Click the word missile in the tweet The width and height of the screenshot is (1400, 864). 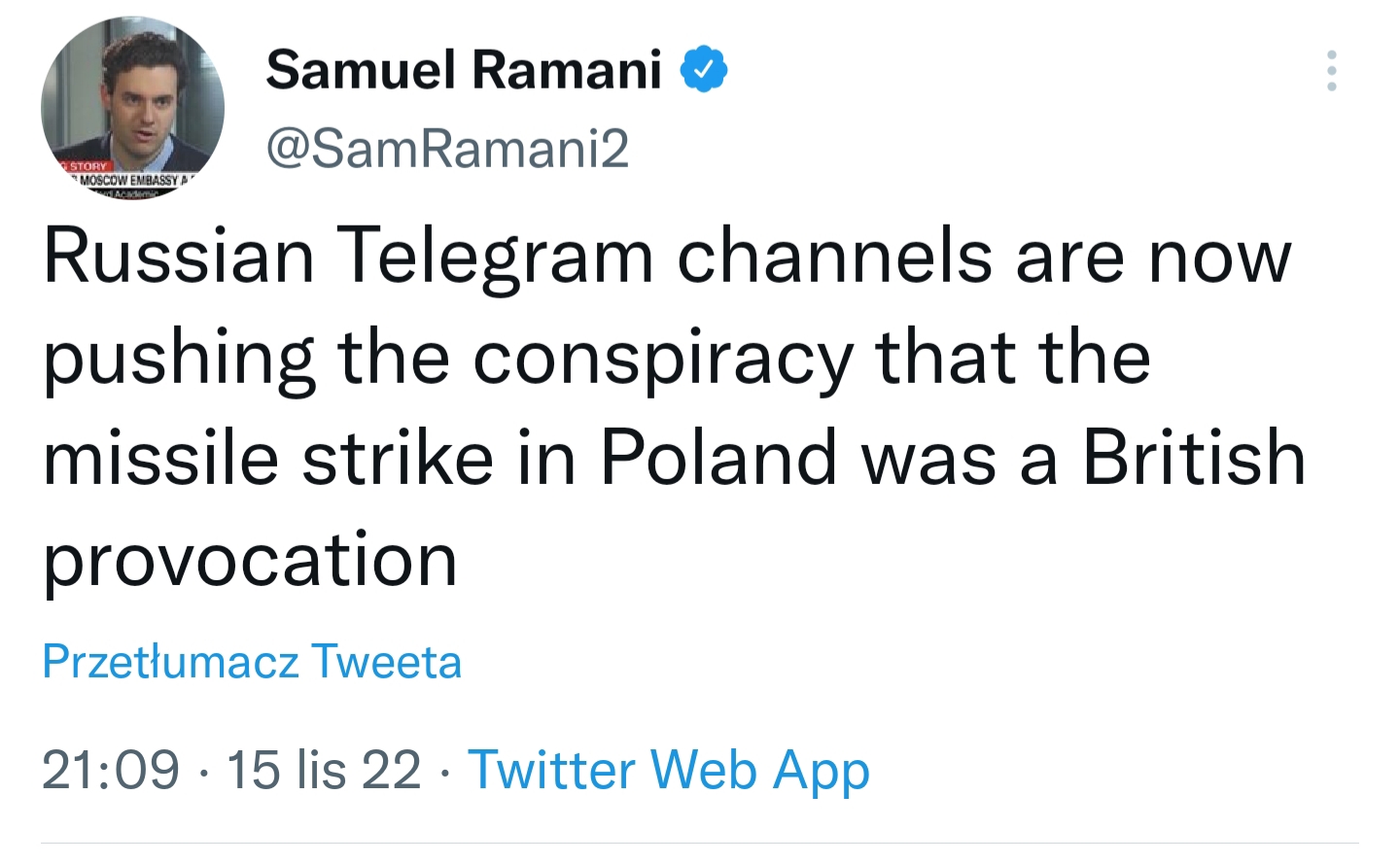[160, 458]
